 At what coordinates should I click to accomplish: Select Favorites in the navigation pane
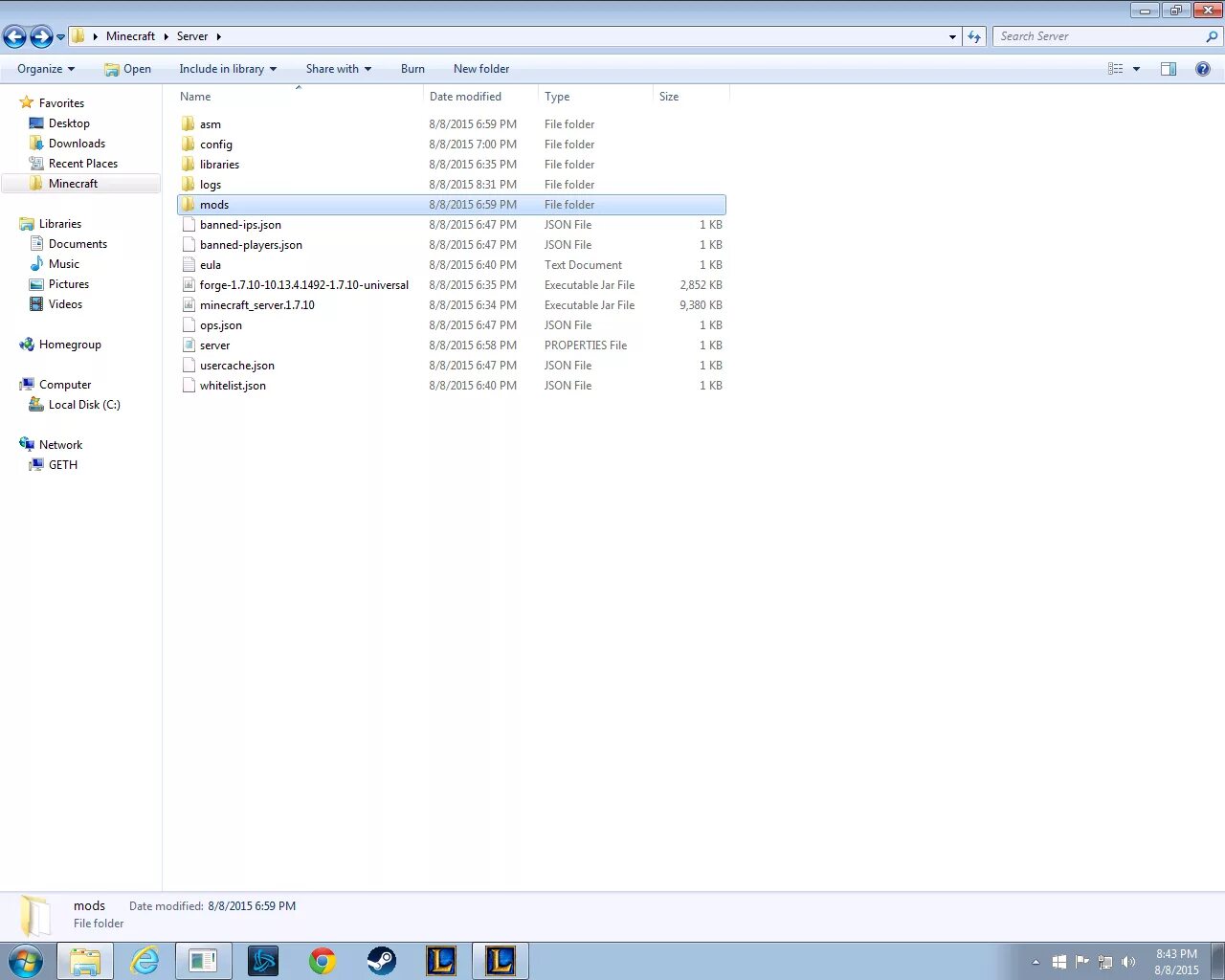tap(61, 103)
